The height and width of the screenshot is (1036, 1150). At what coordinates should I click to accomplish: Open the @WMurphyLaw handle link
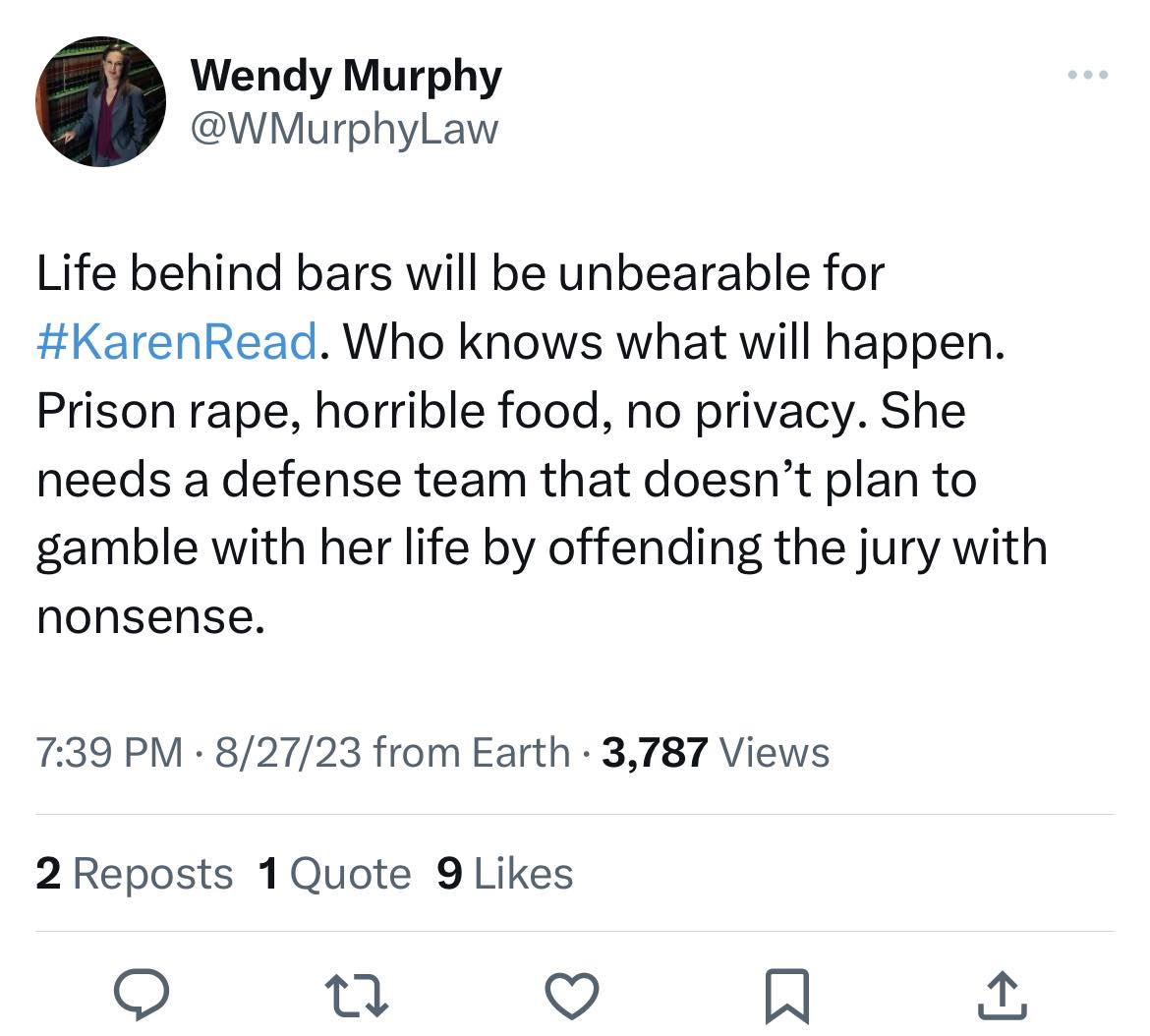click(x=344, y=128)
